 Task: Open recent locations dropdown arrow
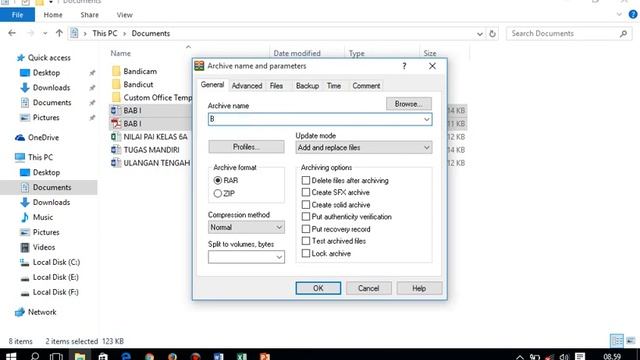click(45, 33)
